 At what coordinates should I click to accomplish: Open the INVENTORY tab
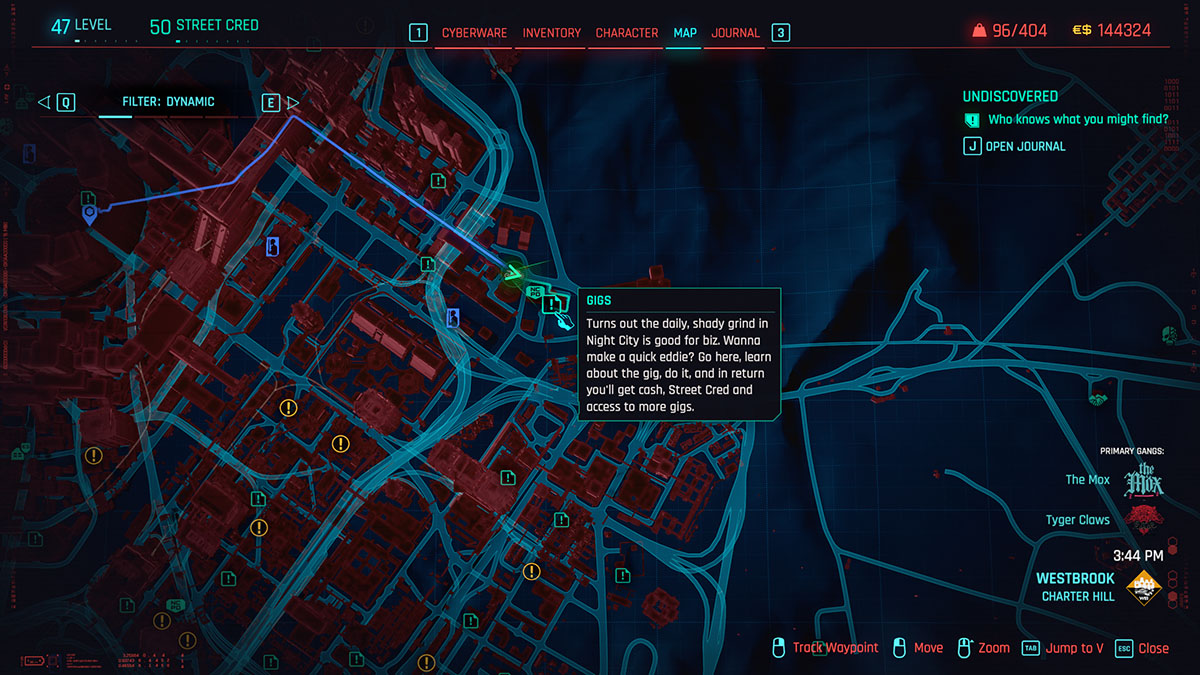click(551, 32)
